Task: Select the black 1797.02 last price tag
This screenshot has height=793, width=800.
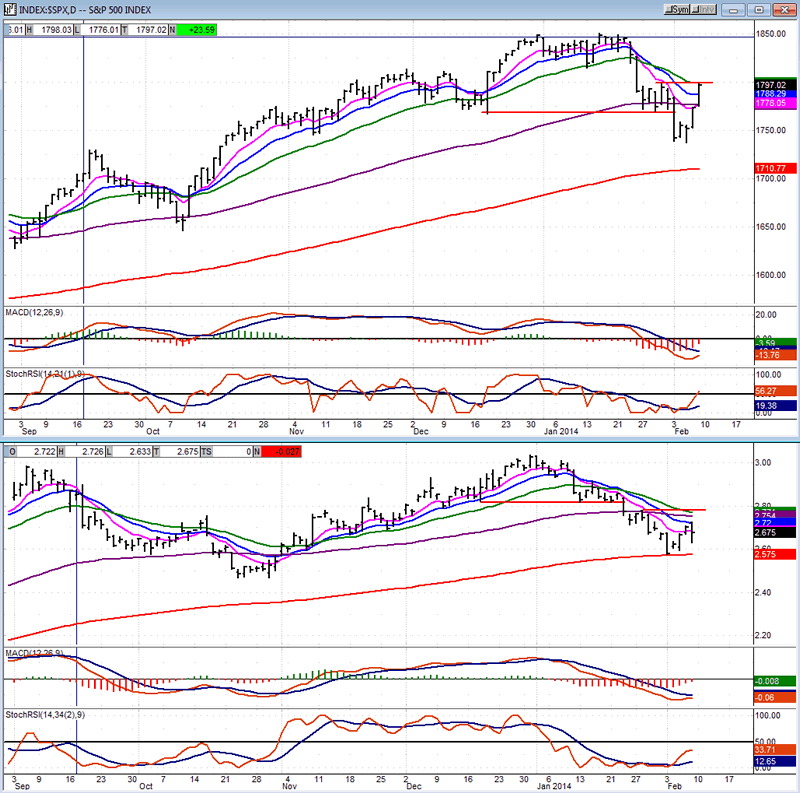Action: (775, 87)
